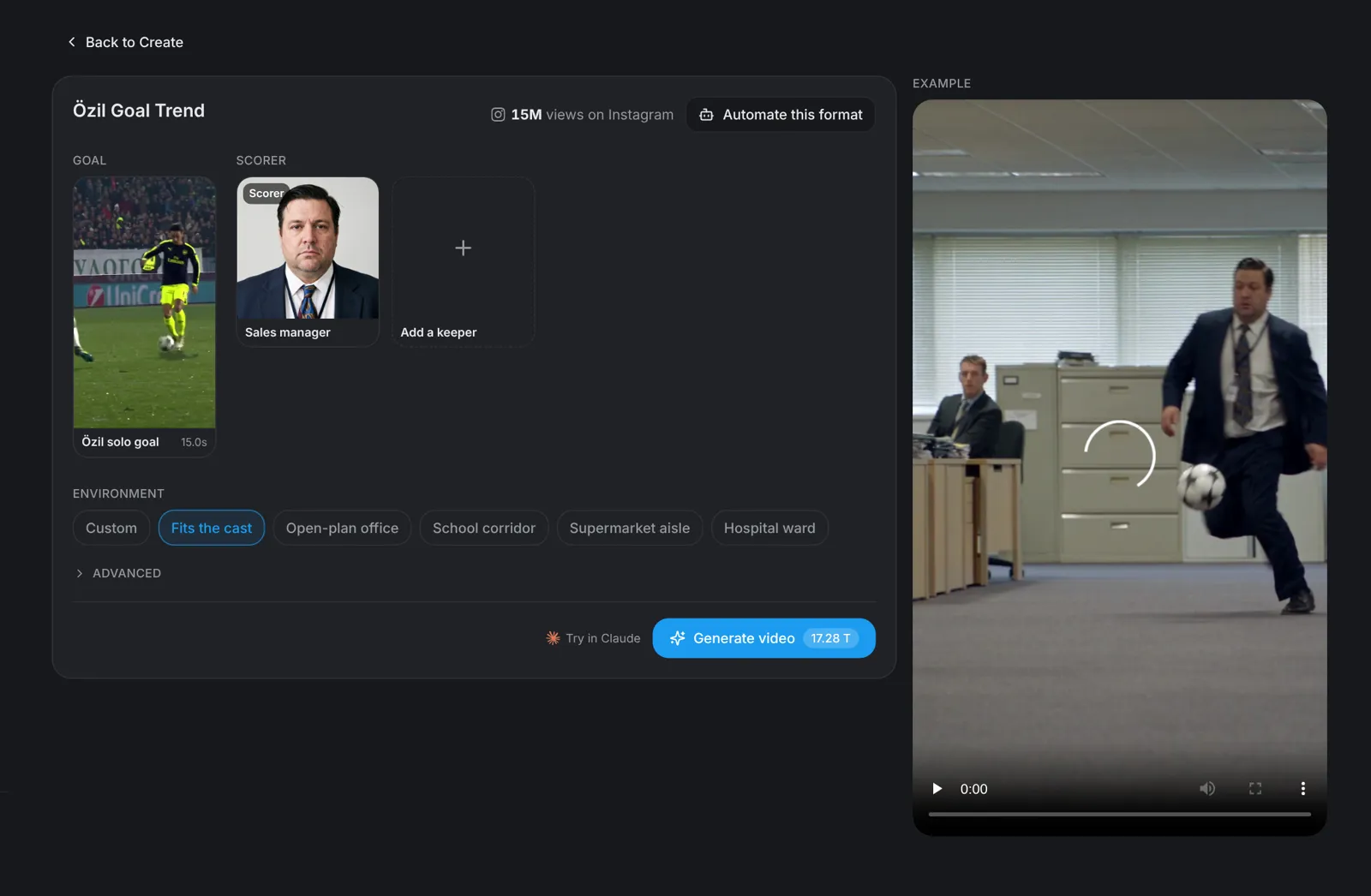Expand the ADVANCED section

click(x=118, y=573)
